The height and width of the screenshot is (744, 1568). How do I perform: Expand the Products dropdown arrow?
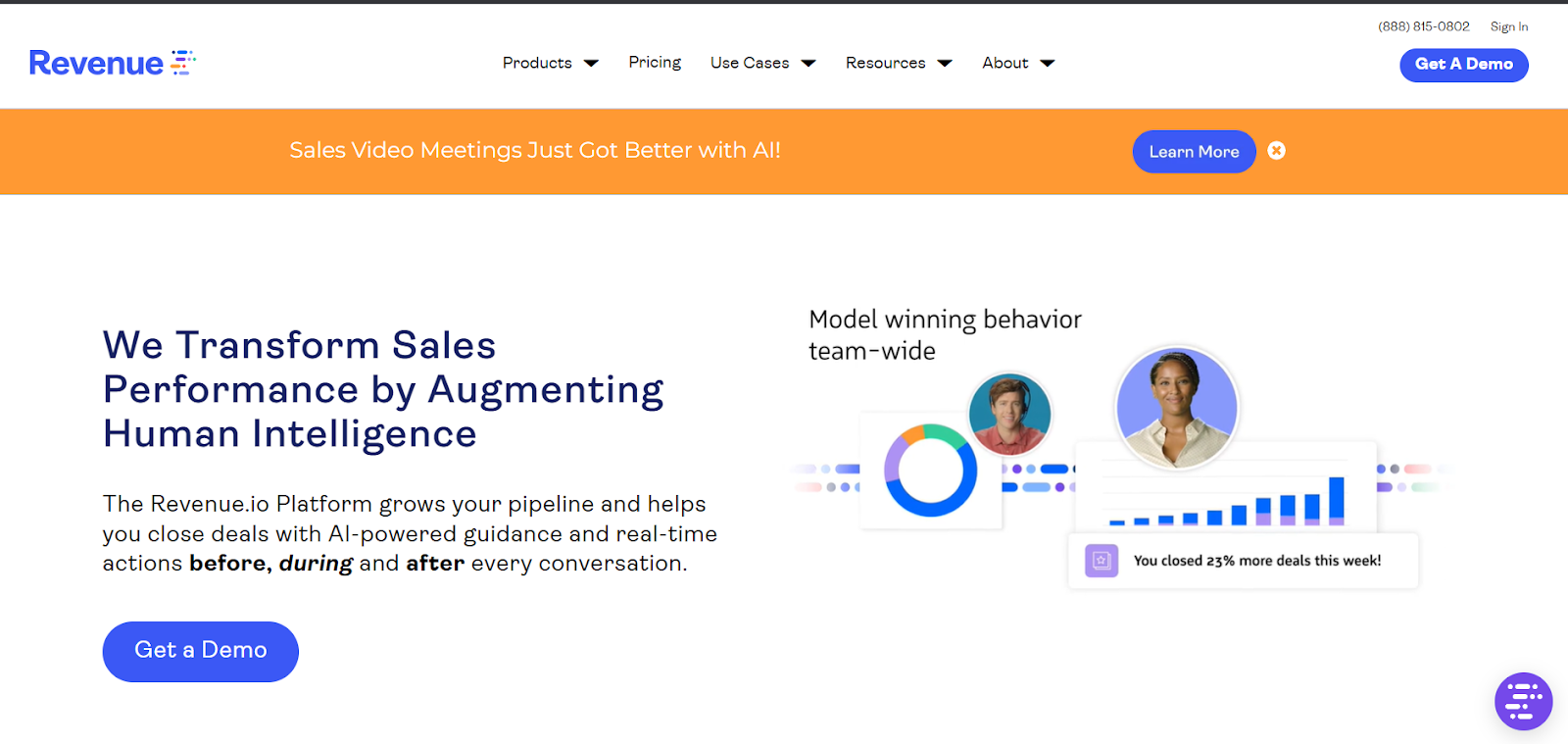tap(591, 64)
